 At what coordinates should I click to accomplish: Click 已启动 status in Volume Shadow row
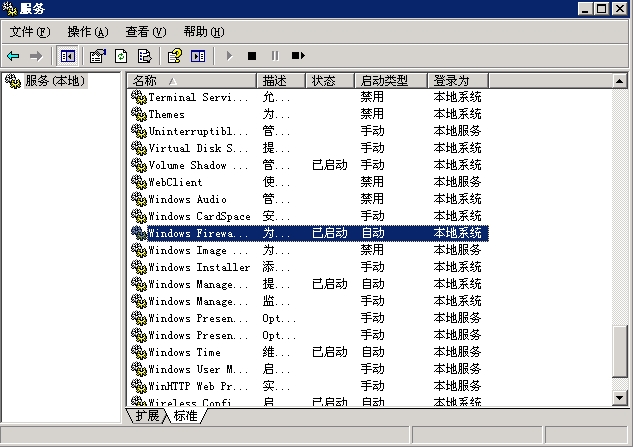coord(330,165)
